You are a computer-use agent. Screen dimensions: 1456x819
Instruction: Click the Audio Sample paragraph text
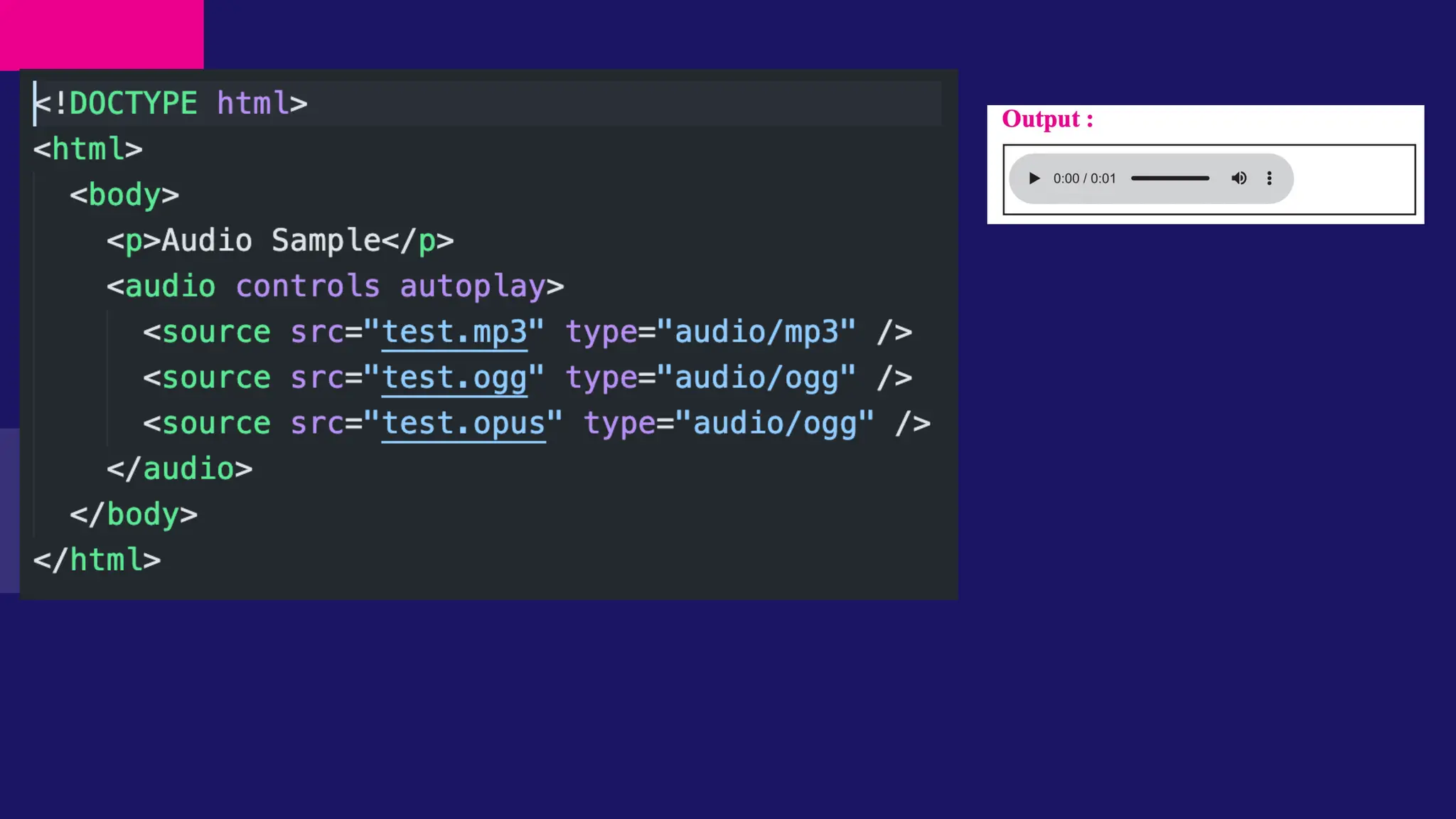click(270, 241)
